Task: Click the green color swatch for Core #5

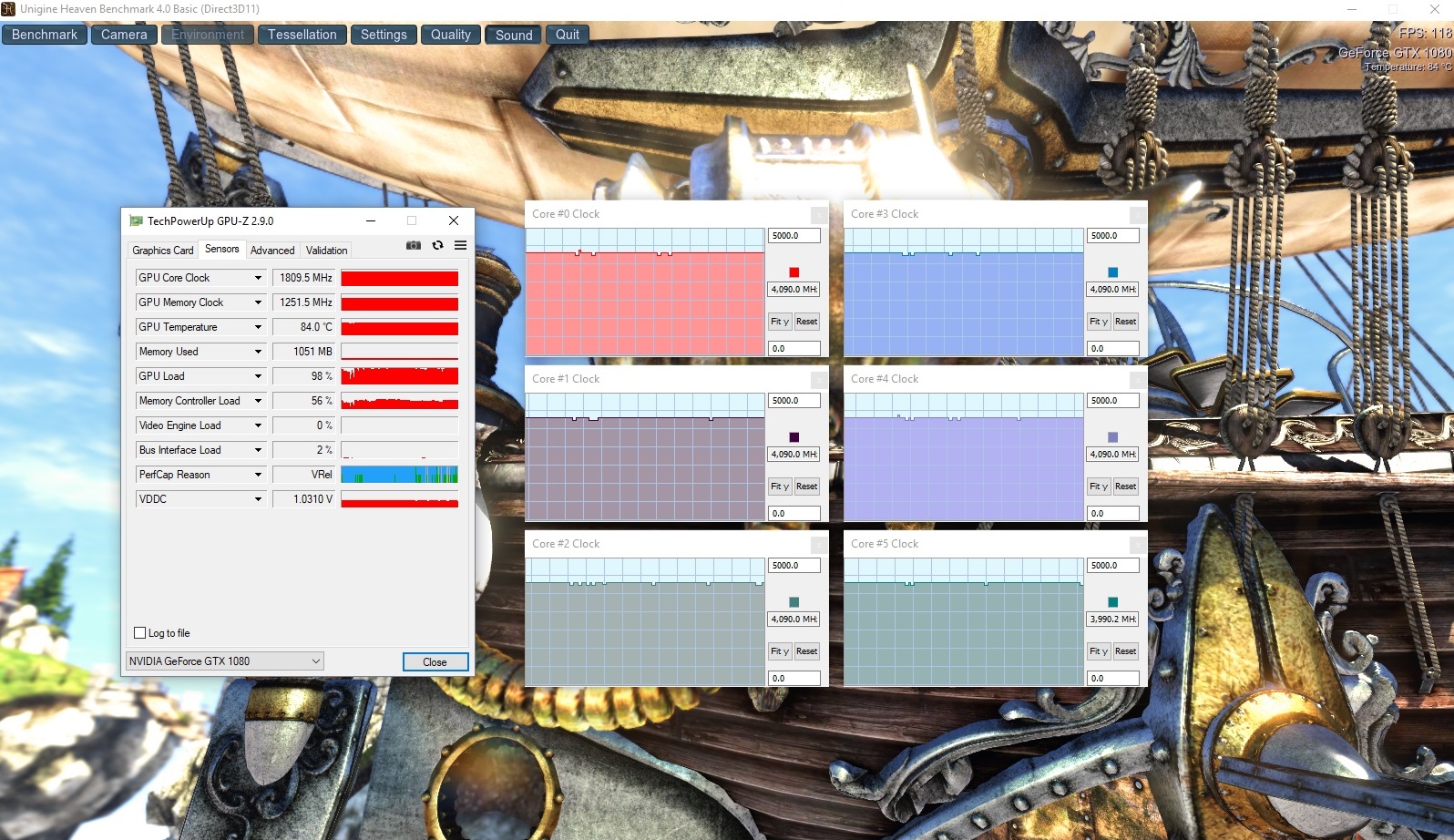Action: pos(1113,602)
